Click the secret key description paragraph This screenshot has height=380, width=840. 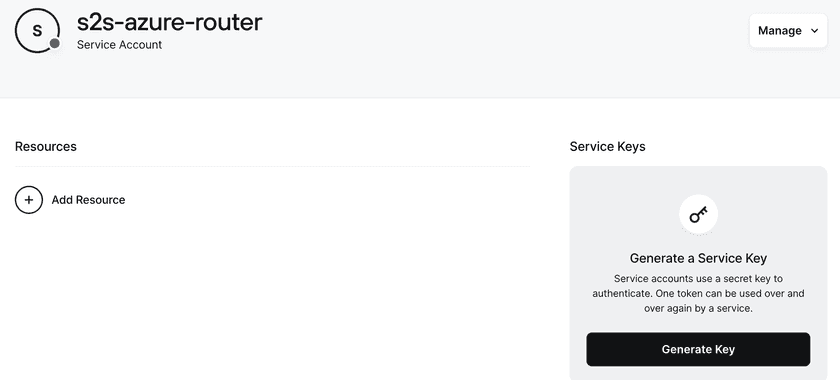click(x=698, y=294)
